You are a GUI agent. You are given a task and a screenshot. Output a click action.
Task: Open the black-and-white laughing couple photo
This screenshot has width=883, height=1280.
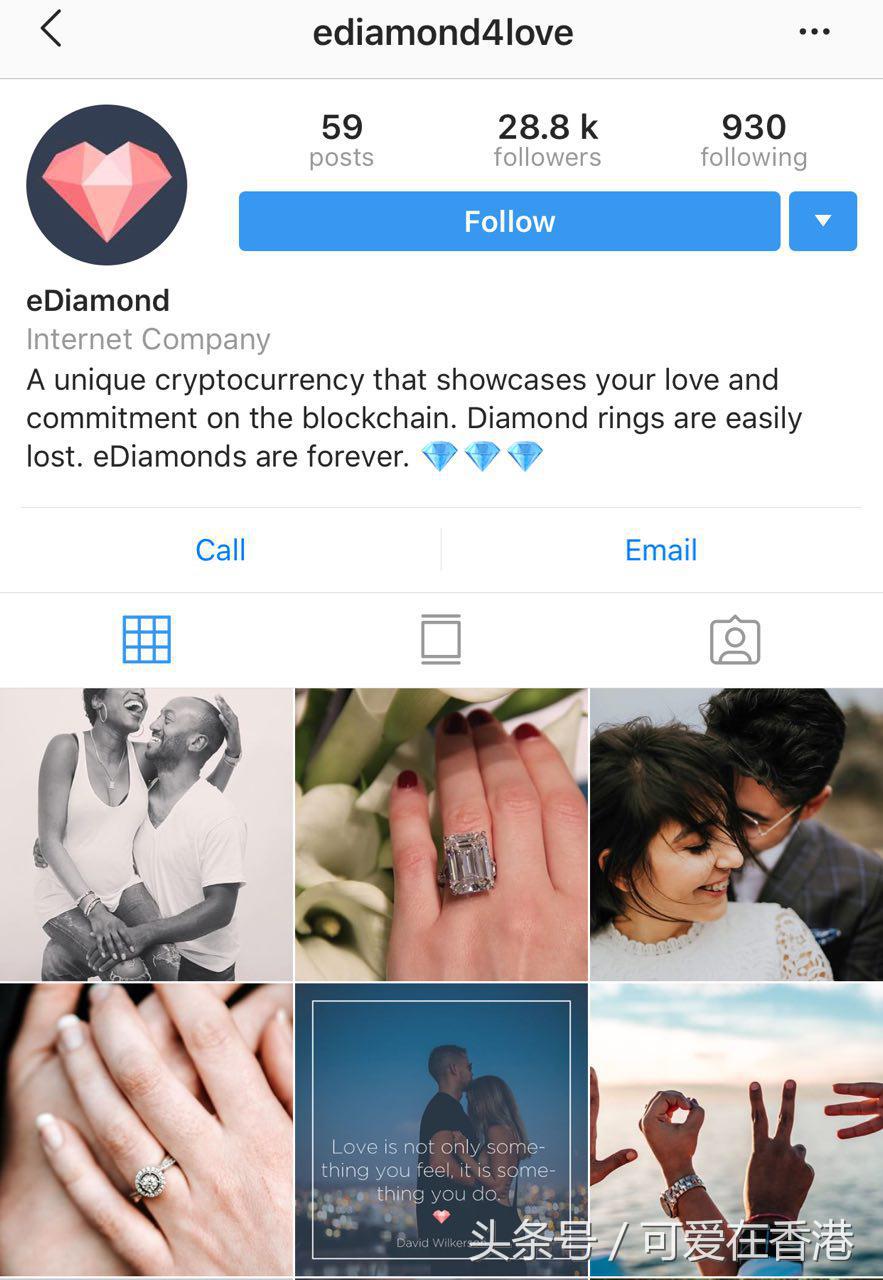pos(146,834)
